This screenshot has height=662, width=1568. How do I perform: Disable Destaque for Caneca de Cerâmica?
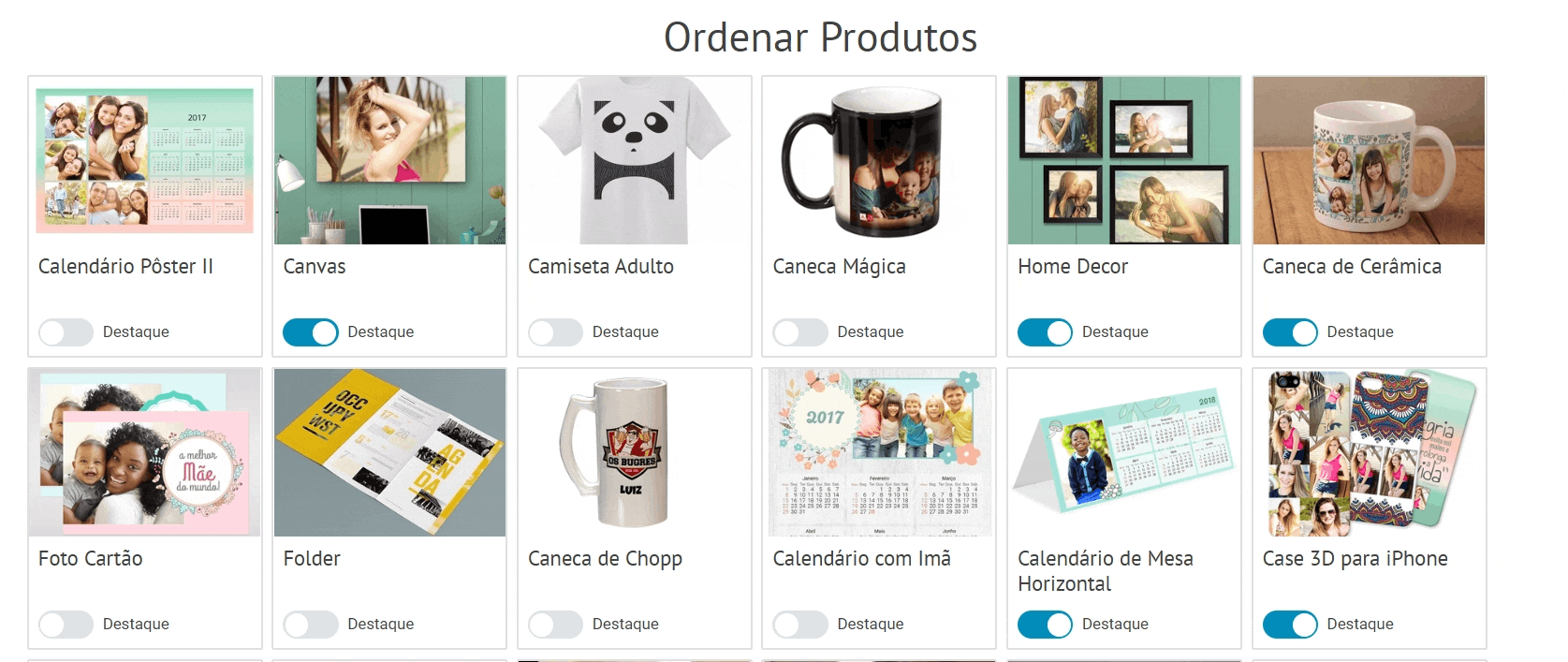[1290, 332]
